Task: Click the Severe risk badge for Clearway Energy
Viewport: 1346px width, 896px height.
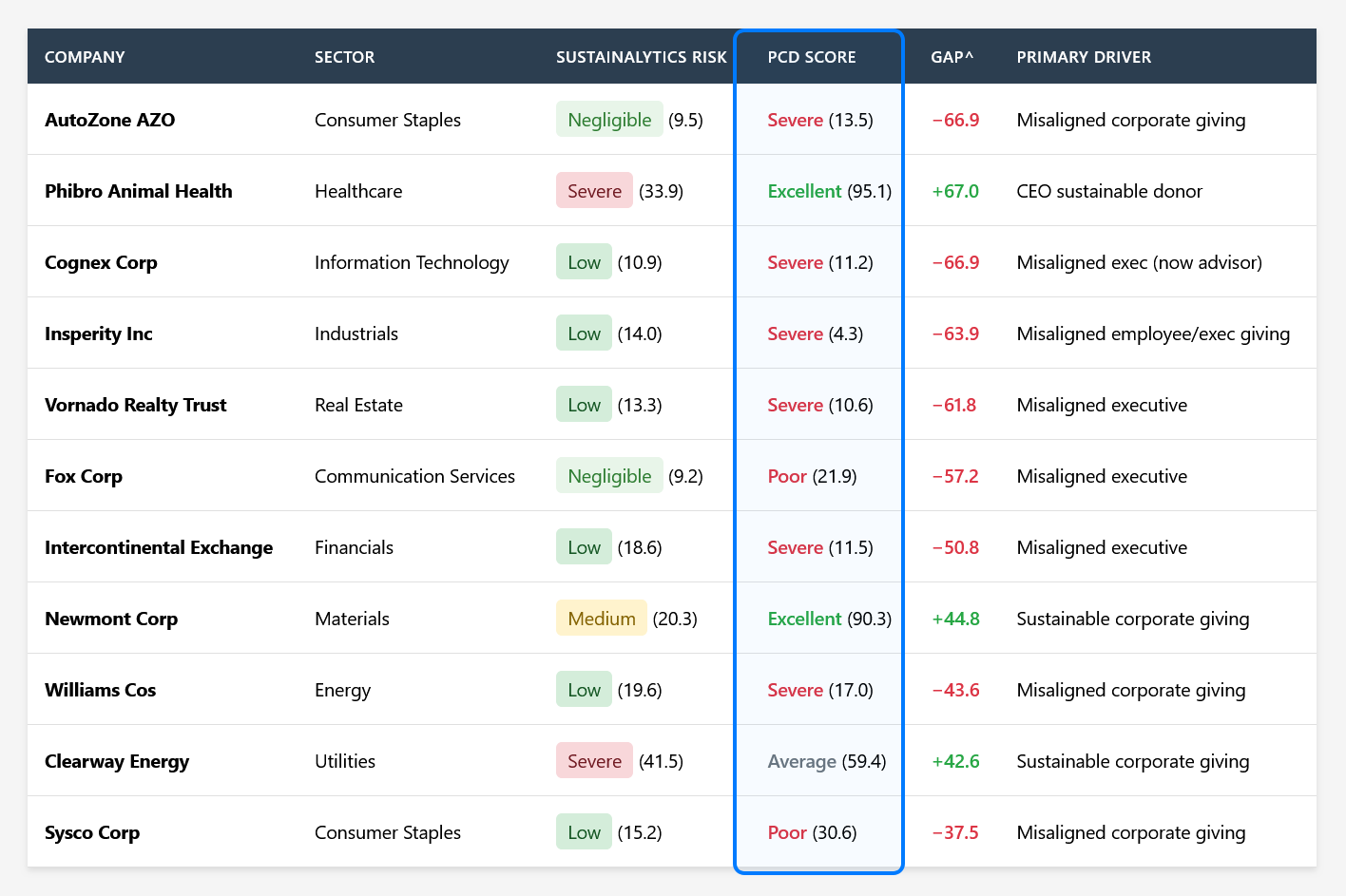Action: pyautogui.click(x=594, y=761)
